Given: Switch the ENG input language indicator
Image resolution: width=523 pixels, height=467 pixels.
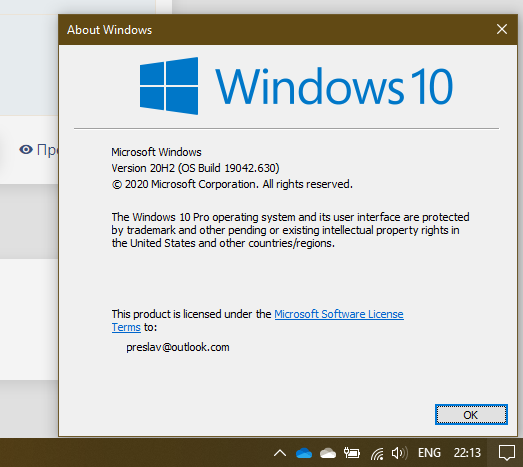Looking at the screenshot, I should (429, 453).
